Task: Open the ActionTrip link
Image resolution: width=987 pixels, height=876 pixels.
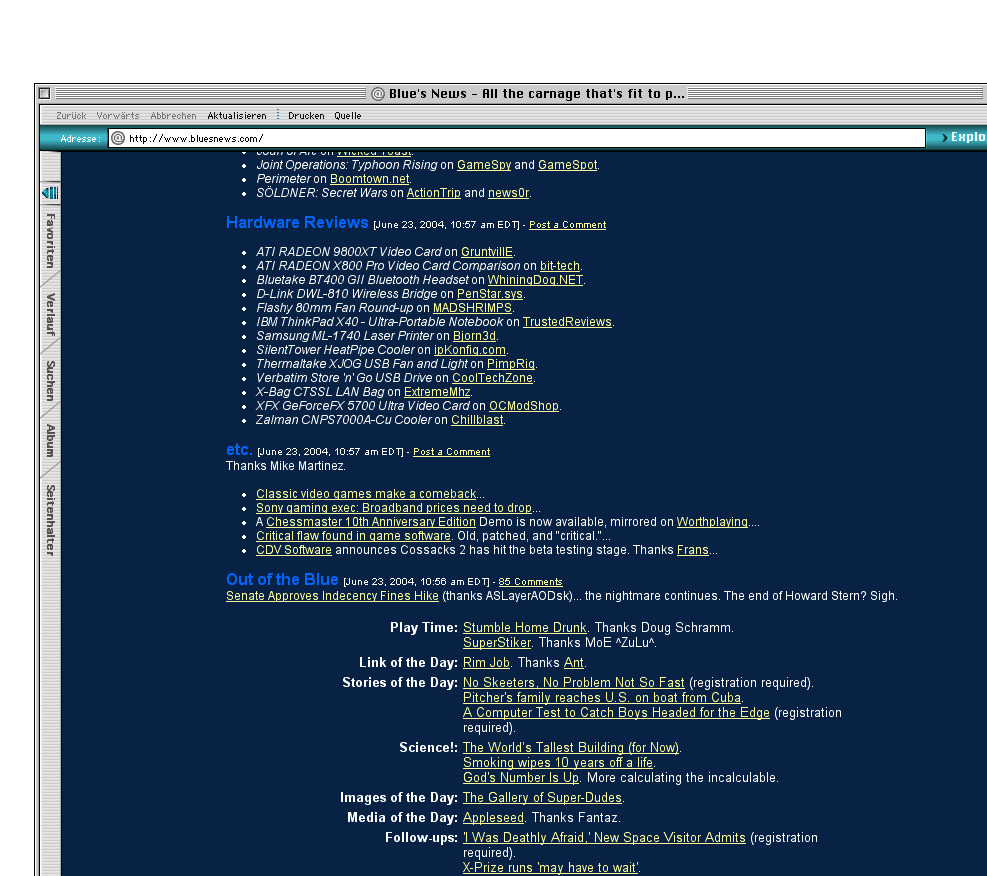Action: coord(434,193)
